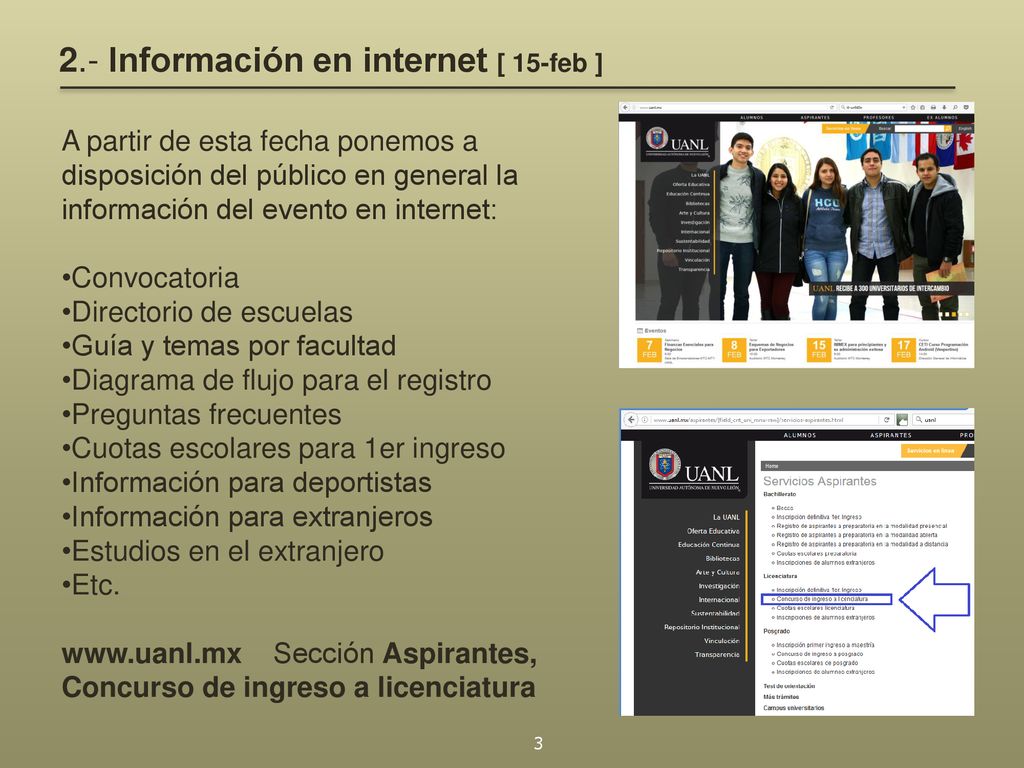The height and width of the screenshot is (768, 1024).
Task: Open Oferta Educativa in upper homepage sidebar
Action: pyautogui.click(x=691, y=185)
